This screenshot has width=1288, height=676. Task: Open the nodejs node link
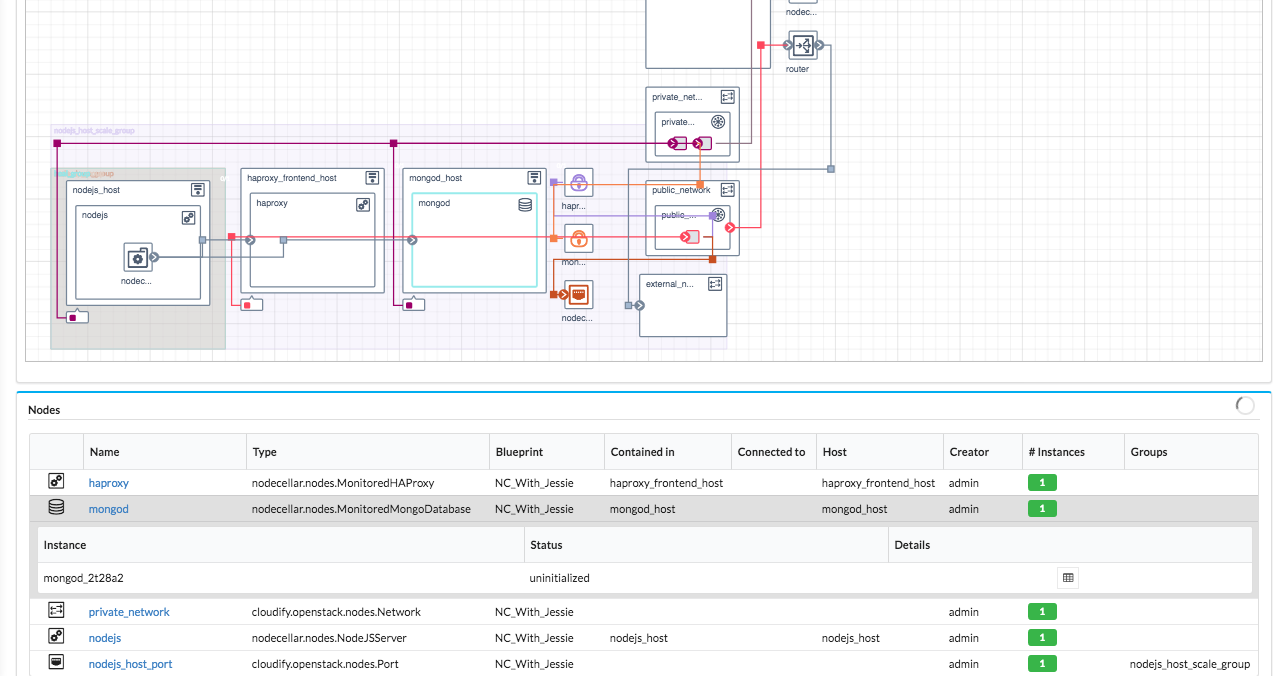pos(105,638)
